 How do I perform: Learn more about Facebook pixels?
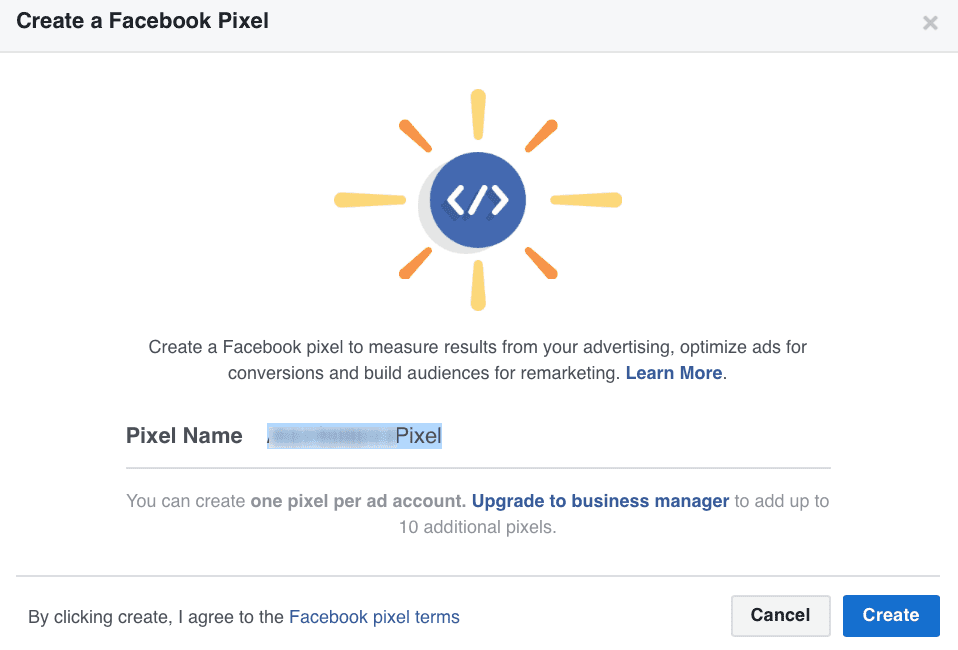673,373
